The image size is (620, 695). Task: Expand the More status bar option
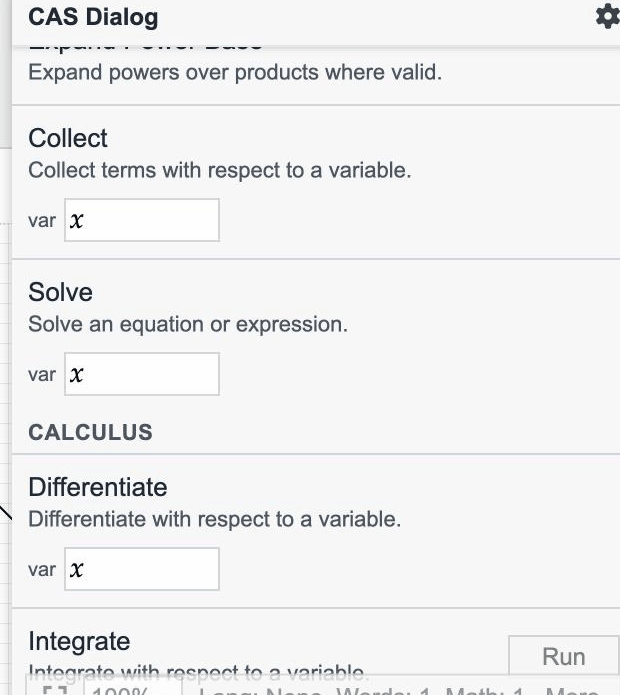[x=572, y=691]
